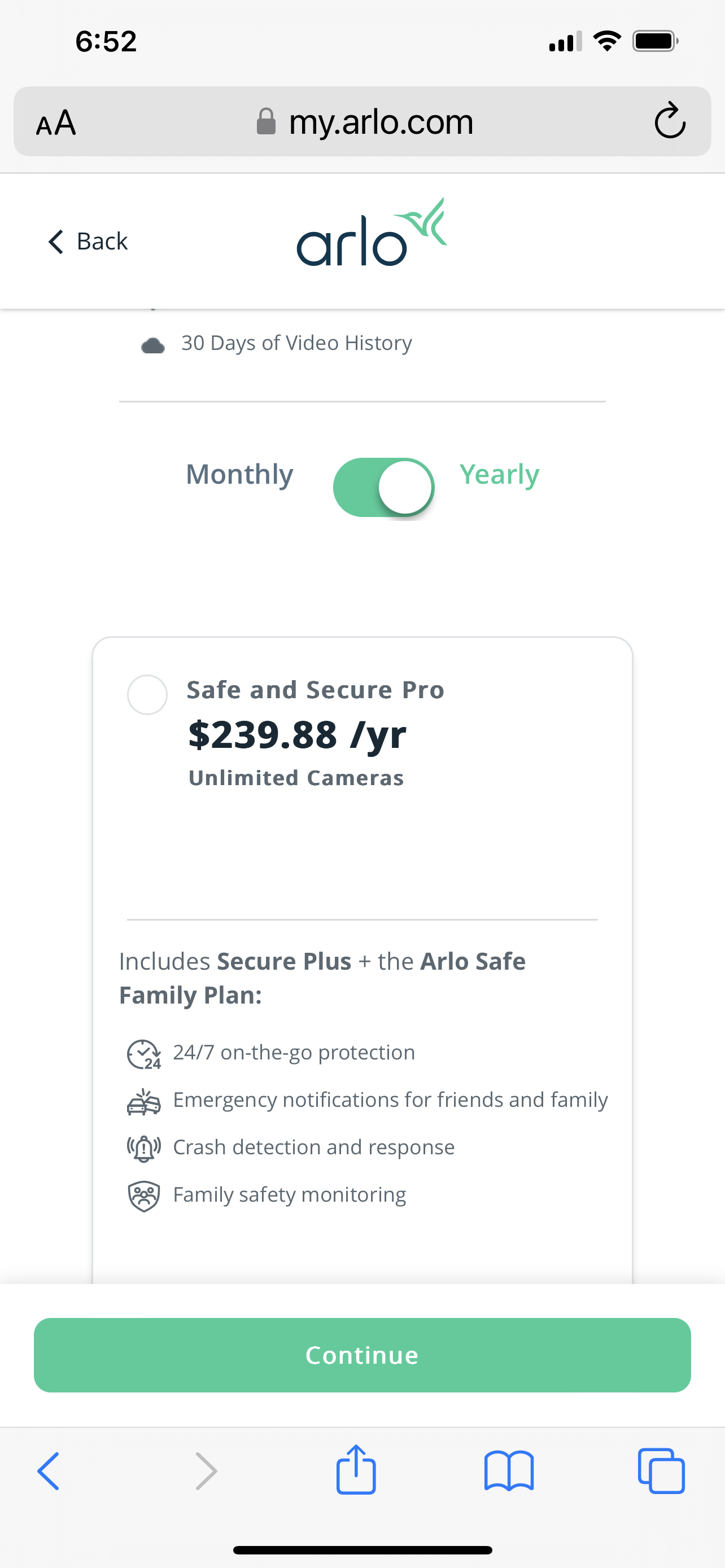Open the AA text size menu
The height and width of the screenshot is (1568, 725).
56,121
